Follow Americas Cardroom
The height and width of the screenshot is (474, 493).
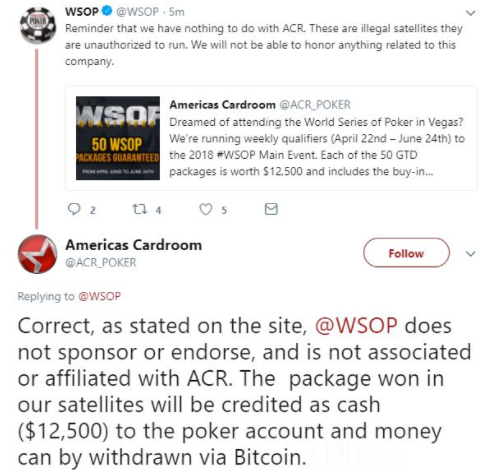tap(406, 253)
